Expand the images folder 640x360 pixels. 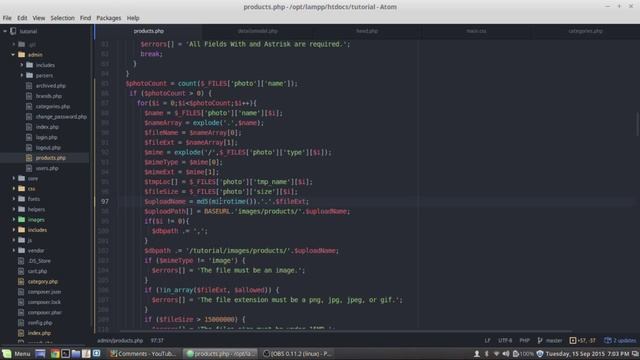13,220
